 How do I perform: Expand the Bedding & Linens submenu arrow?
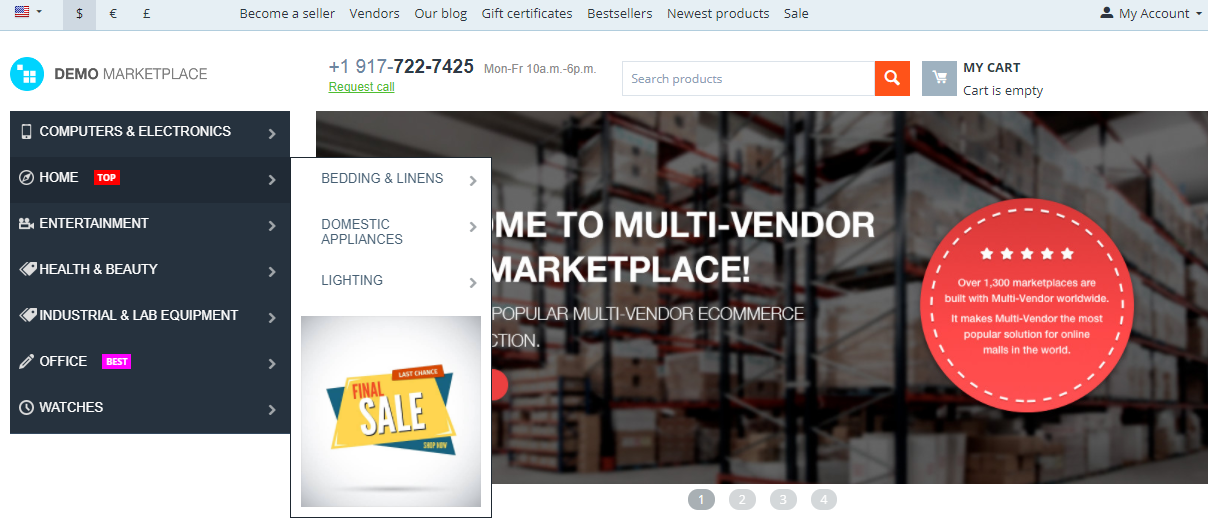[x=473, y=181]
